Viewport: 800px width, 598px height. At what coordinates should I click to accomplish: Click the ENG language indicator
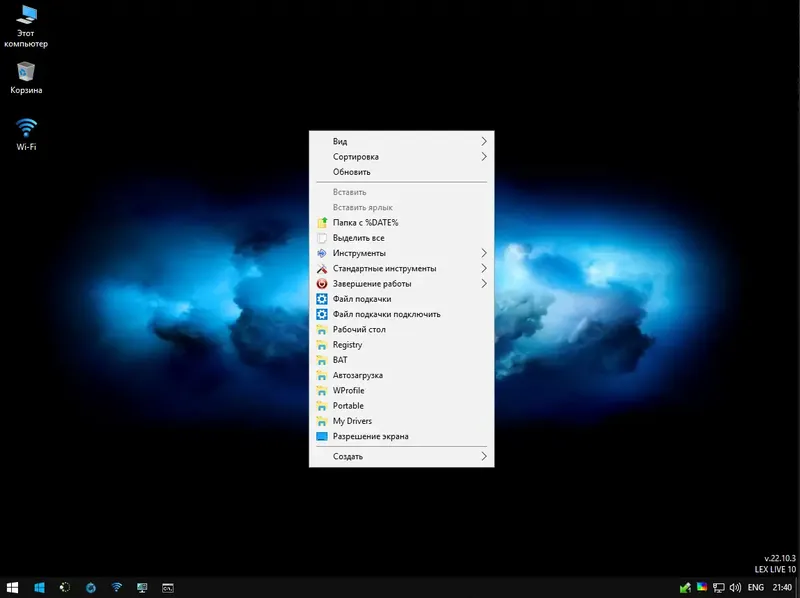[756, 588]
